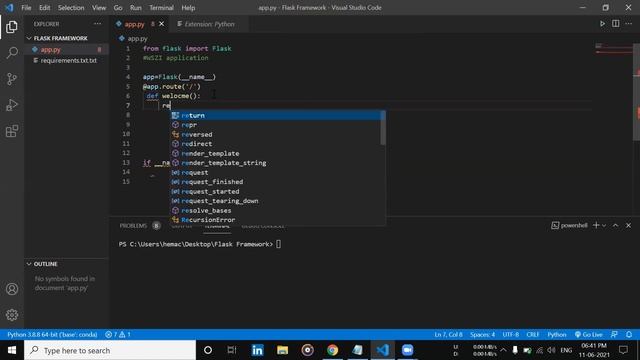640x360 pixels.
Task: Click the Windows Start button
Action: point(12,350)
